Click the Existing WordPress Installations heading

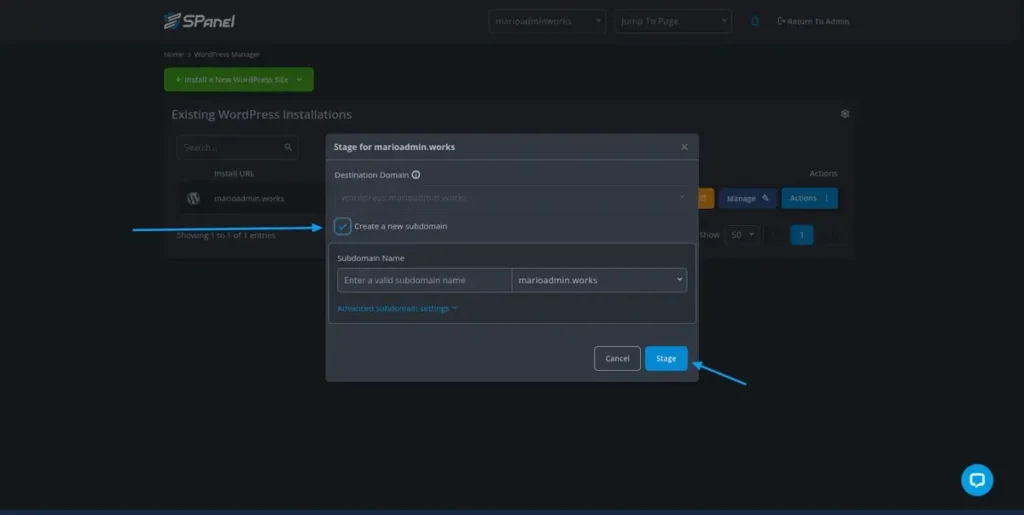coord(261,114)
